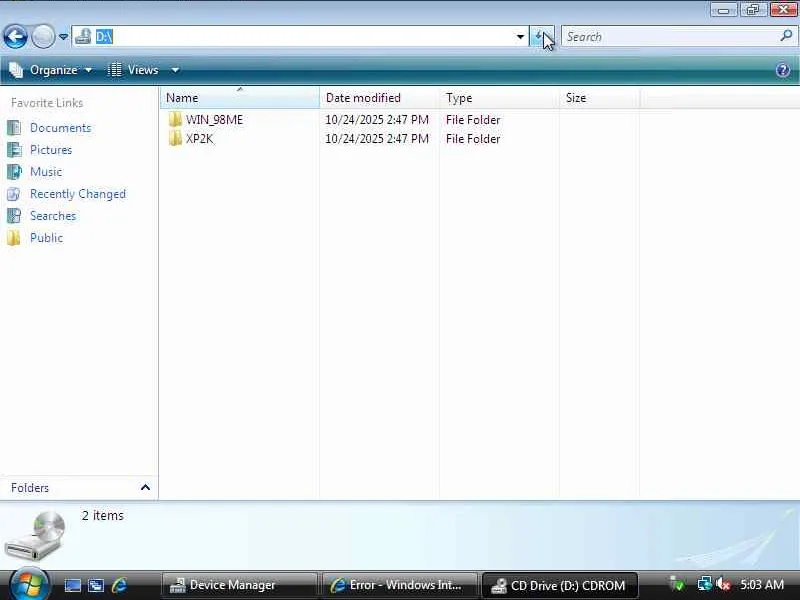Click Show Desktop quick launch icon
The width and height of the screenshot is (800, 600).
[x=72, y=585]
